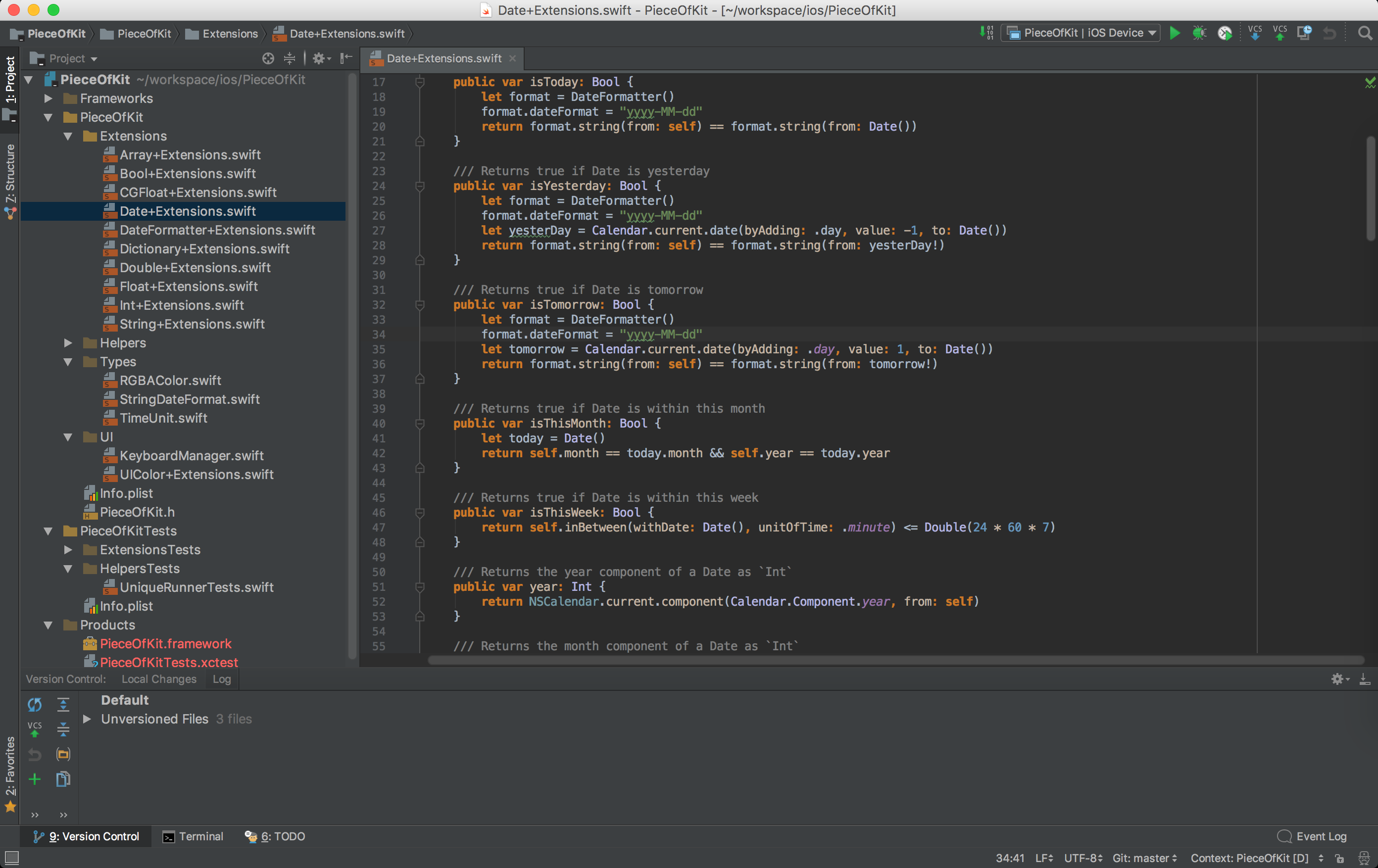Click the Debug bug icon
This screenshot has width=1378, height=868.
pyautogui.click(x=1199, y=33)
